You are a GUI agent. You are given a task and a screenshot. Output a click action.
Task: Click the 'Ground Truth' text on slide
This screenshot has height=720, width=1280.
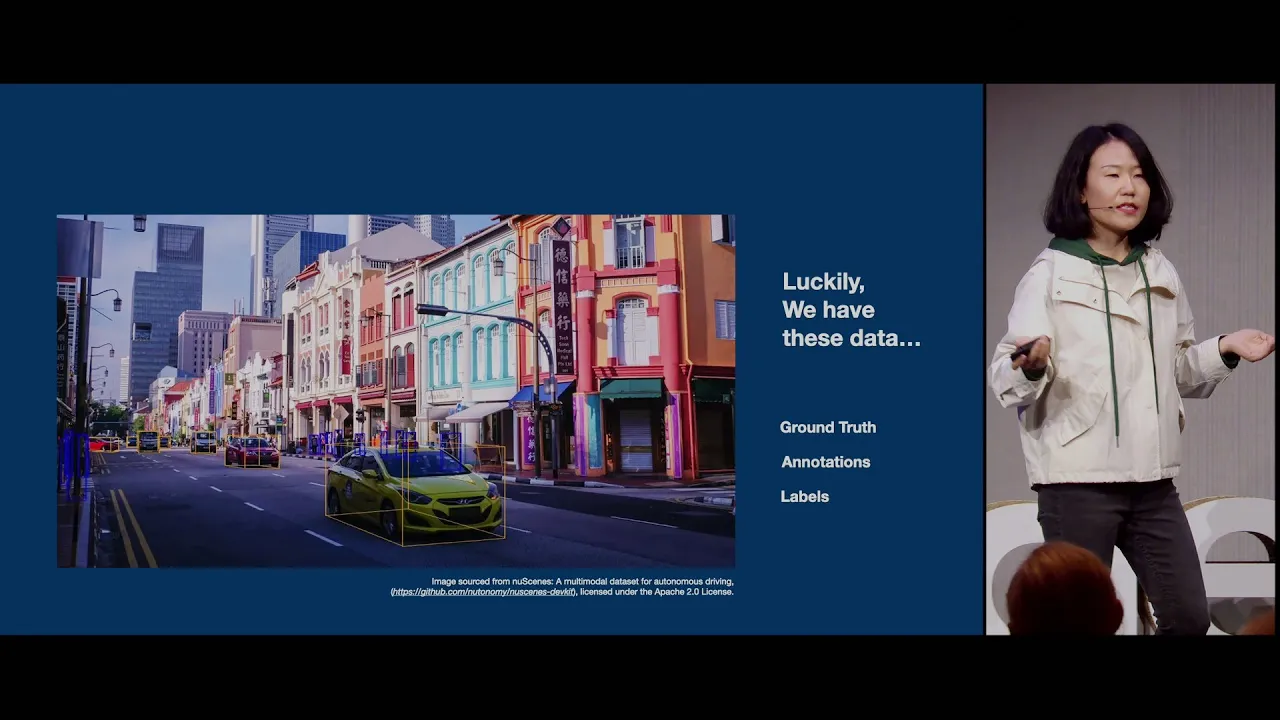(828, 427)
